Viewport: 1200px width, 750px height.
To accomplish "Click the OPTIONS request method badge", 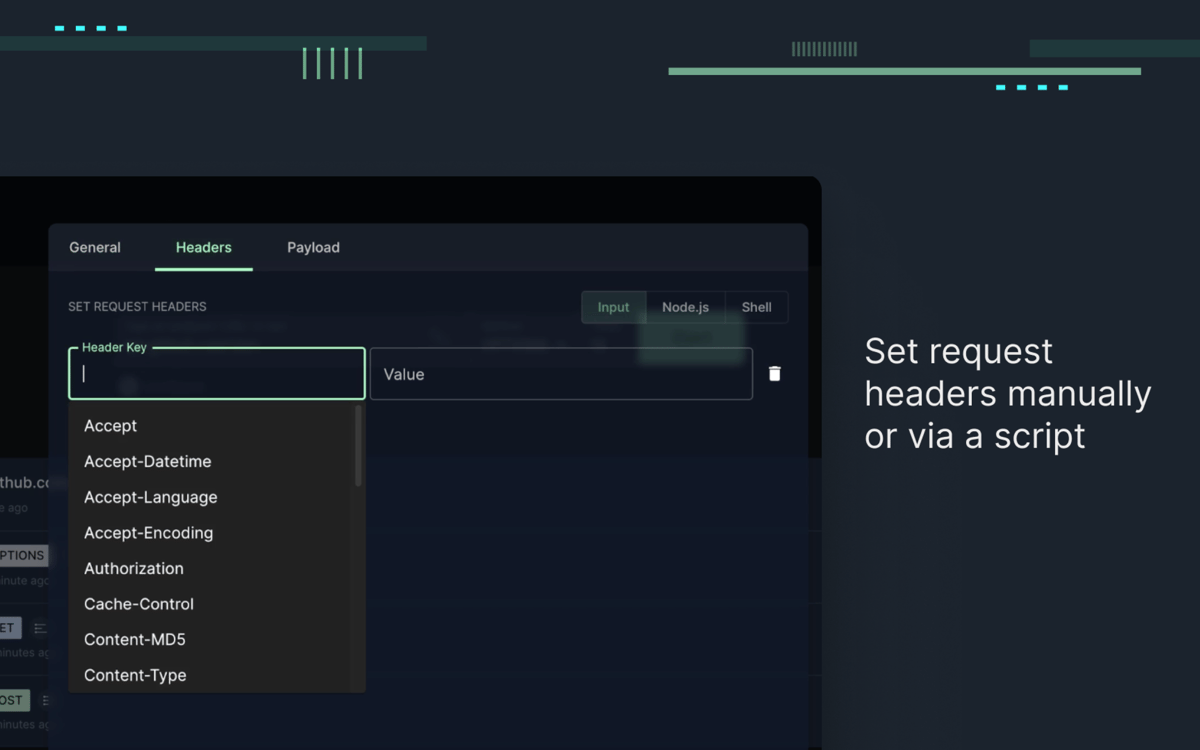I will pyautogui.click(x=22, y=556).
